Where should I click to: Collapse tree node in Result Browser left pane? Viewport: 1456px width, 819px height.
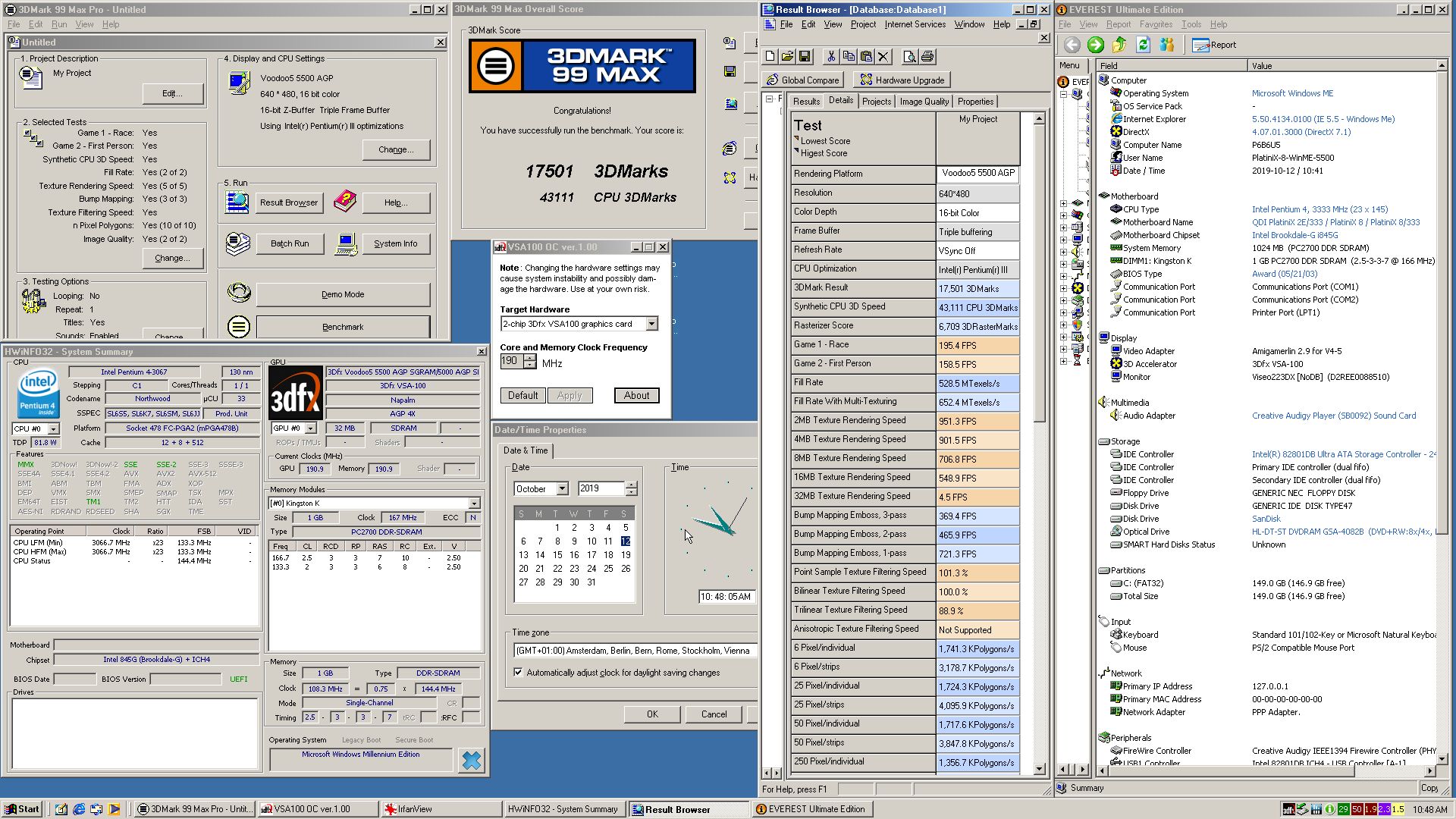769,99
